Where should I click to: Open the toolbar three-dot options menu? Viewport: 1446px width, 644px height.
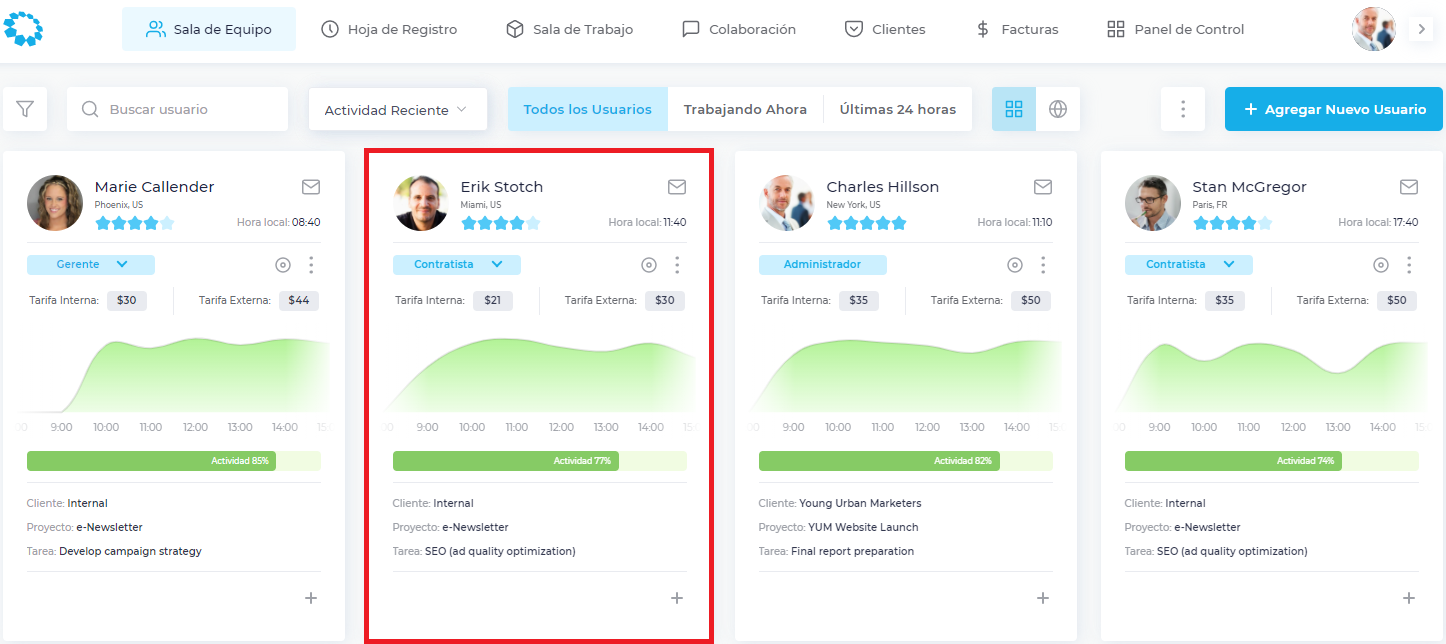(1183, 109)
